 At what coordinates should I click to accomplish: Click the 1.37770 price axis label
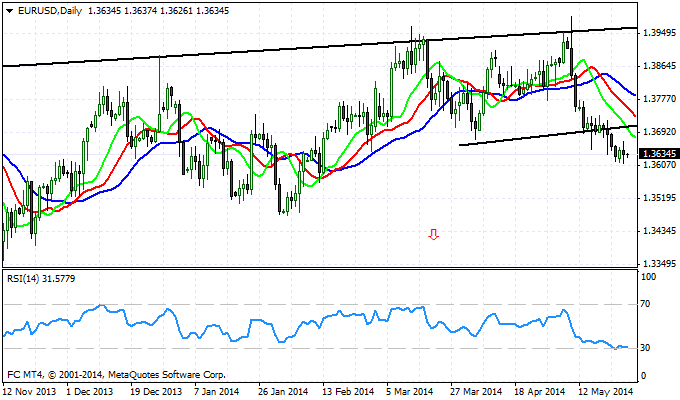coord(660,99)
